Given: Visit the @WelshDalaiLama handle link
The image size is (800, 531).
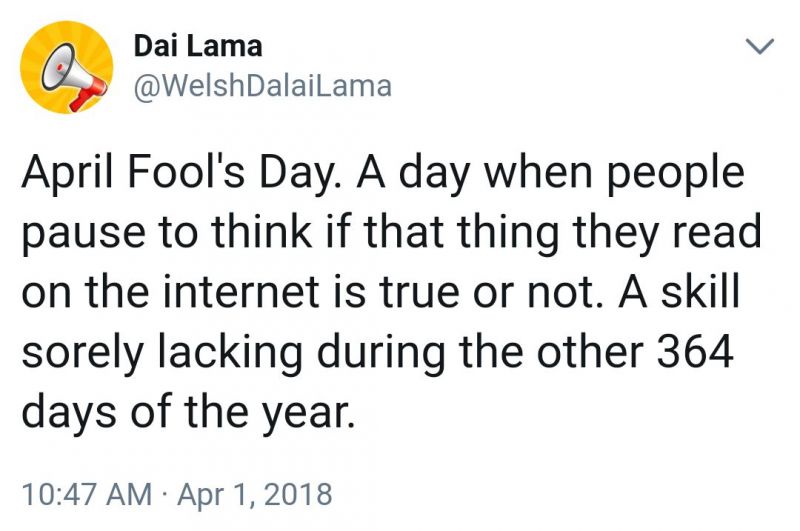Looking at the screenshot, I should point(262,86).
